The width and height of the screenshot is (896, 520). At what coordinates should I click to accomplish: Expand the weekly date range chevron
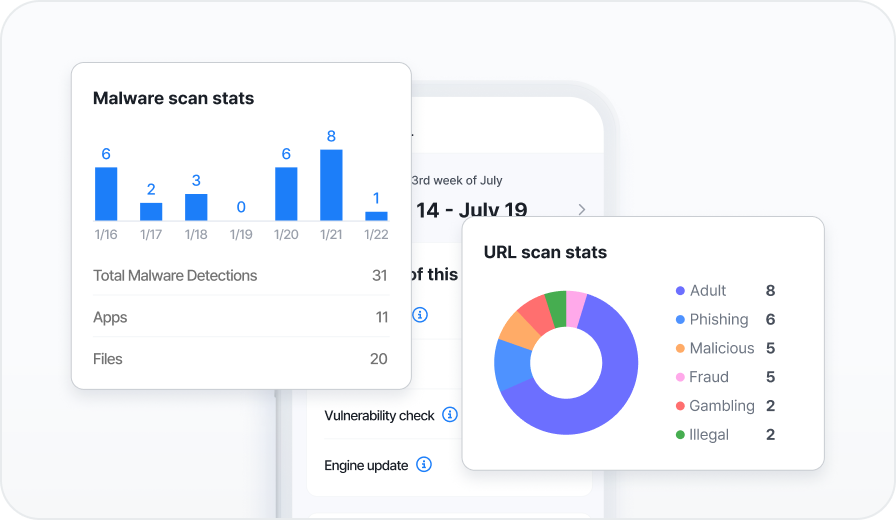pyautogui.click(x=582, y=210)
